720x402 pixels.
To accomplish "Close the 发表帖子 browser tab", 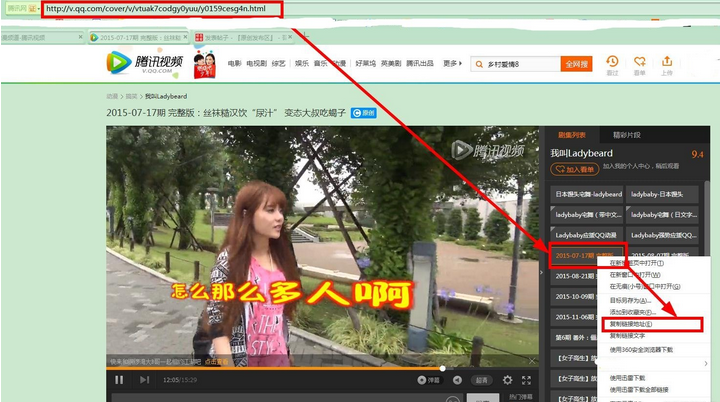I will coord(290,37).
